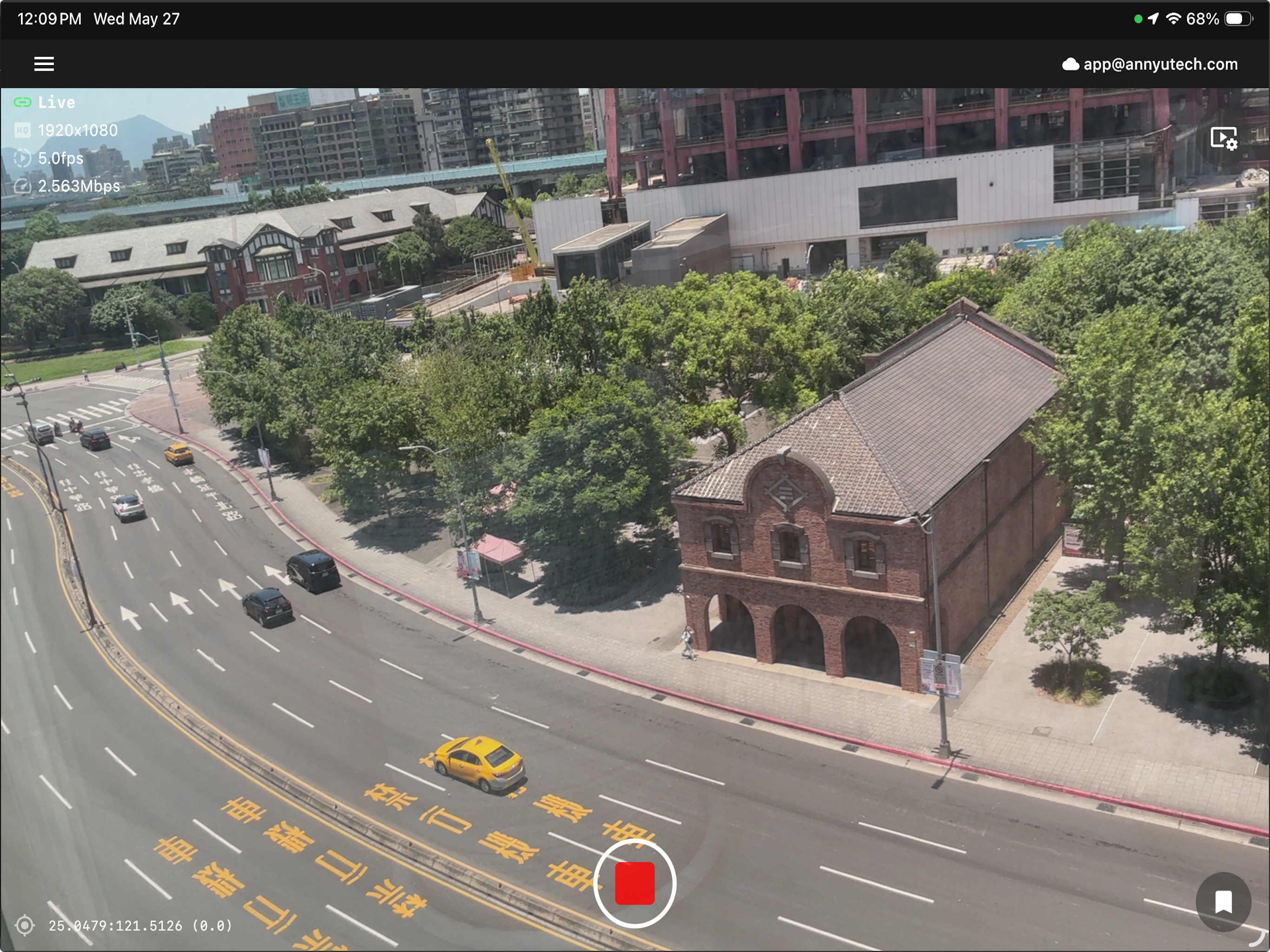
Task: Open the hamburger menu
Action: (44, 64)
